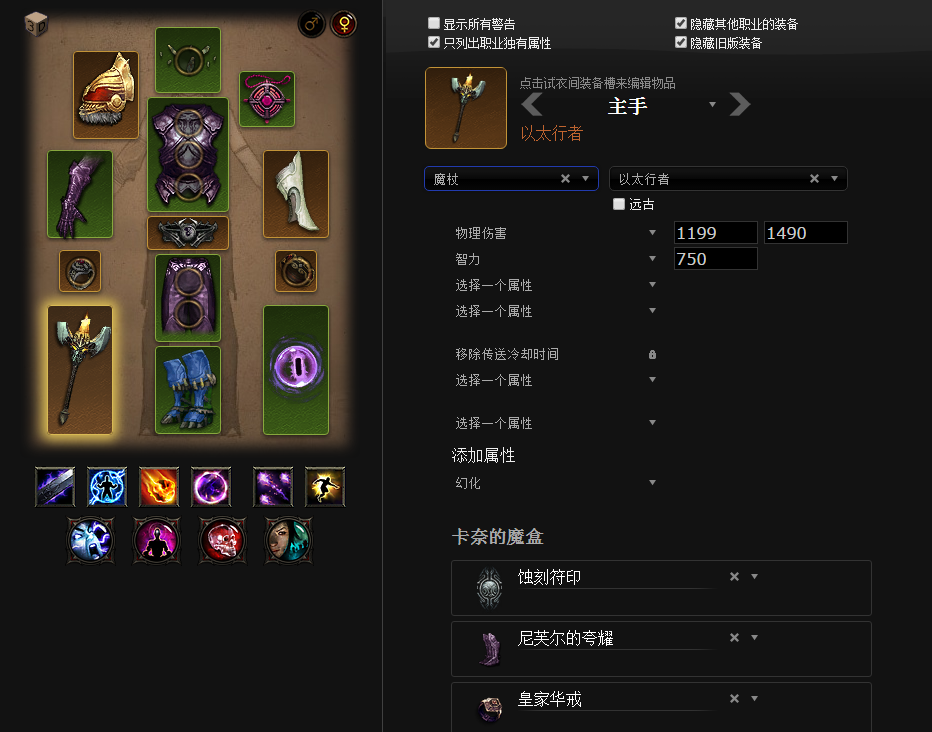Select the purple orb off-hand slot
Screen dimensions: 932x732
[x=296, y=370]
